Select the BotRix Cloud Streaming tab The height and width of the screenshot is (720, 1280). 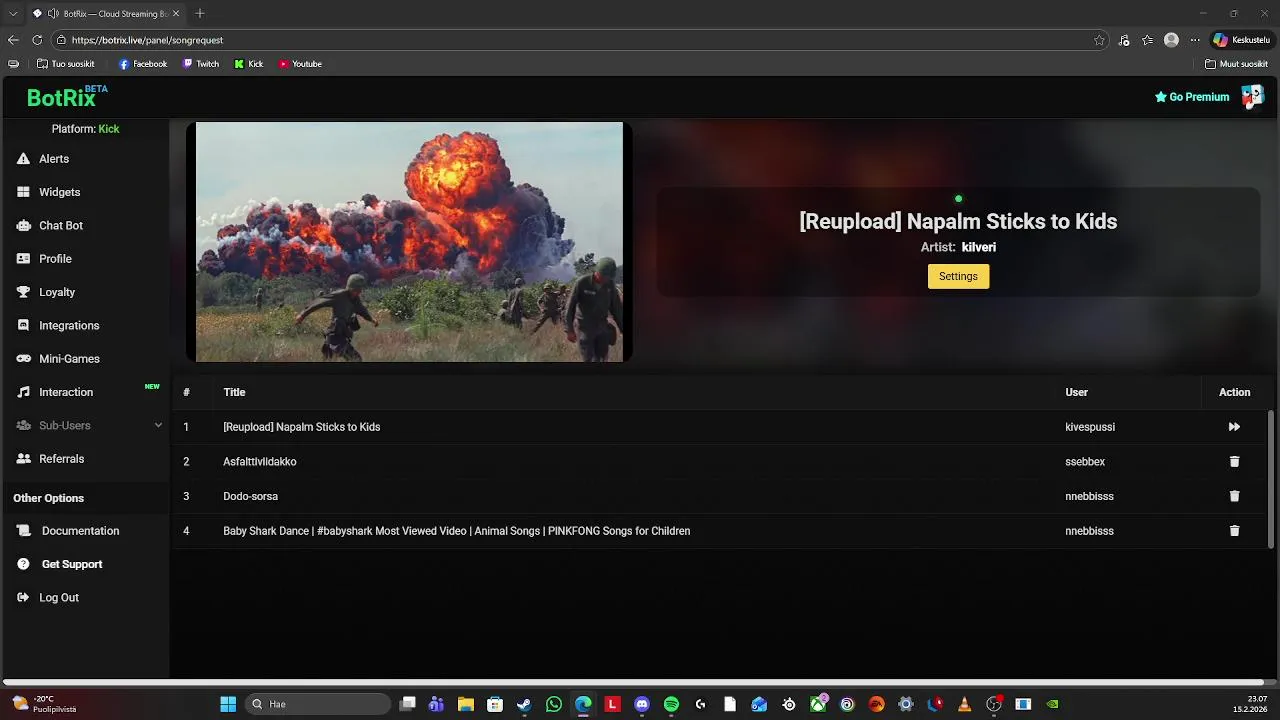coord(106,14)
